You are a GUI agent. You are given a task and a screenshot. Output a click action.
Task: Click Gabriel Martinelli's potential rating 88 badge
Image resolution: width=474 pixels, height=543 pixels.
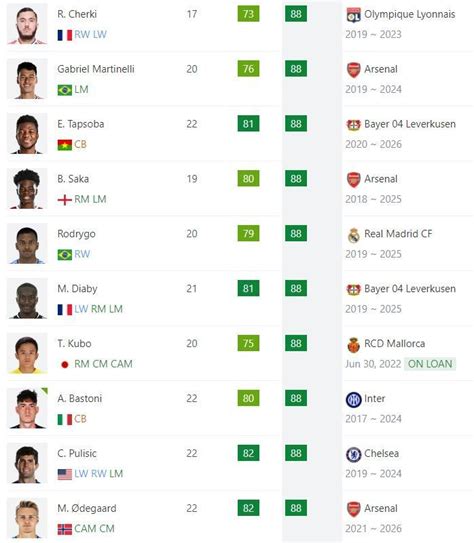(296, 69)
